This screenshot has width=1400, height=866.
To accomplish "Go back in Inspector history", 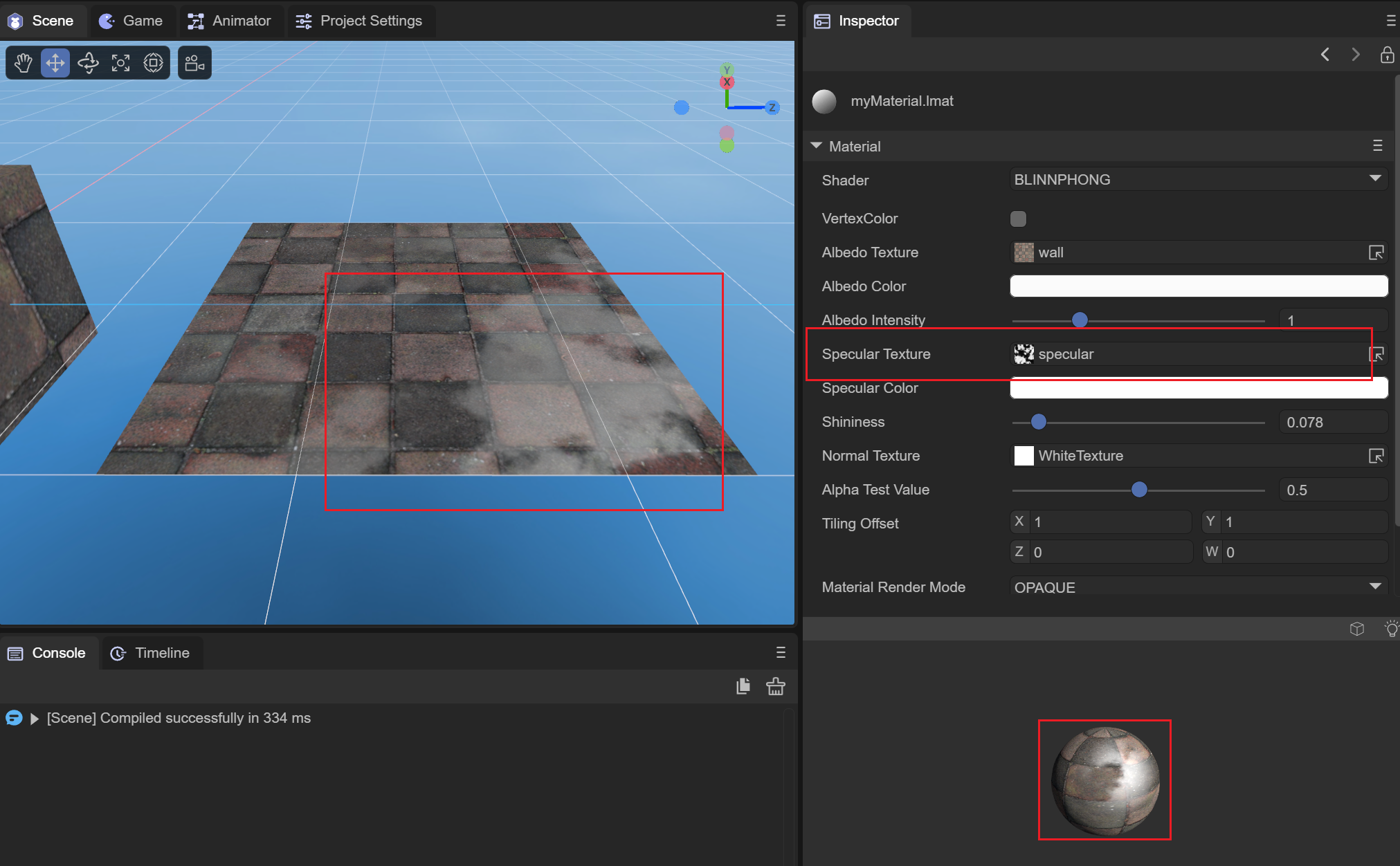I will pyautogui.click(x=1325, y=55).
